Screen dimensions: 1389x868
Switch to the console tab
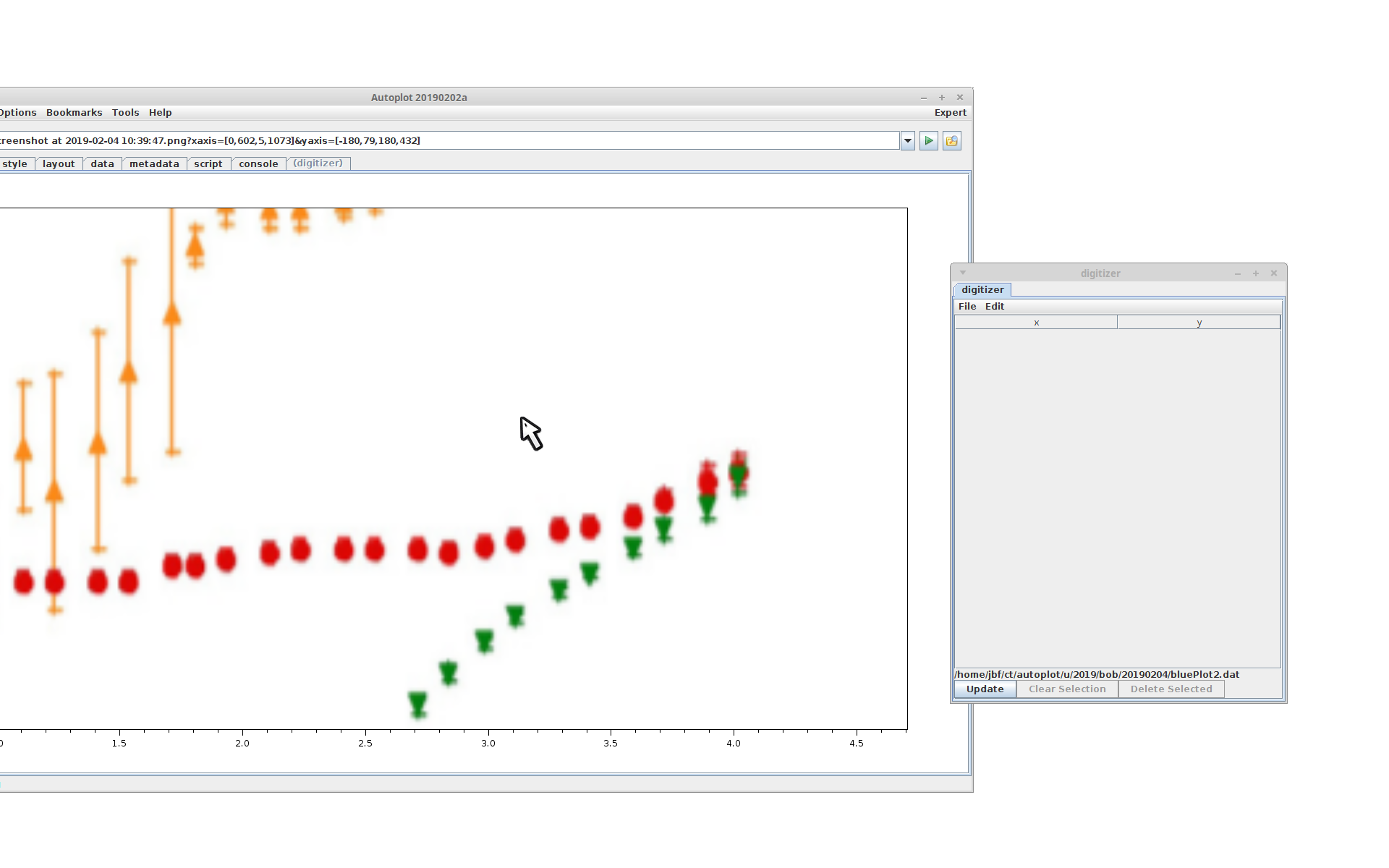click(x=258, y=164)
